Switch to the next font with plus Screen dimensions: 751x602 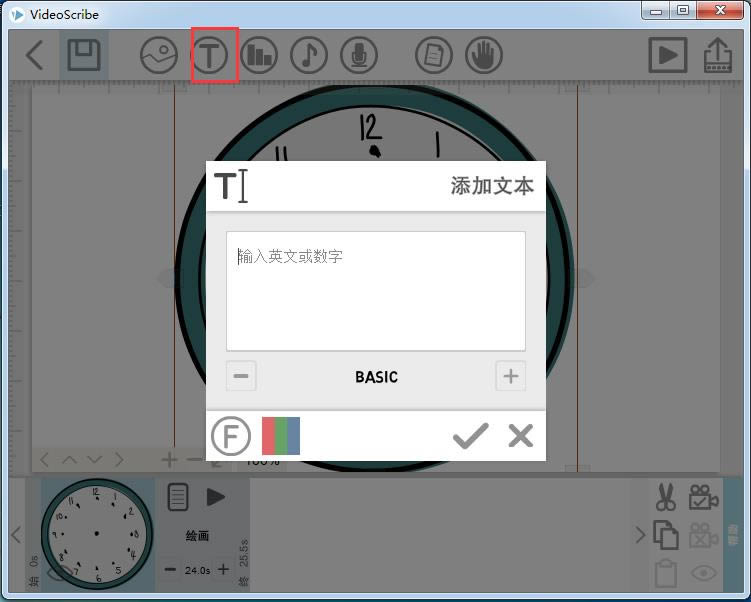511,376
